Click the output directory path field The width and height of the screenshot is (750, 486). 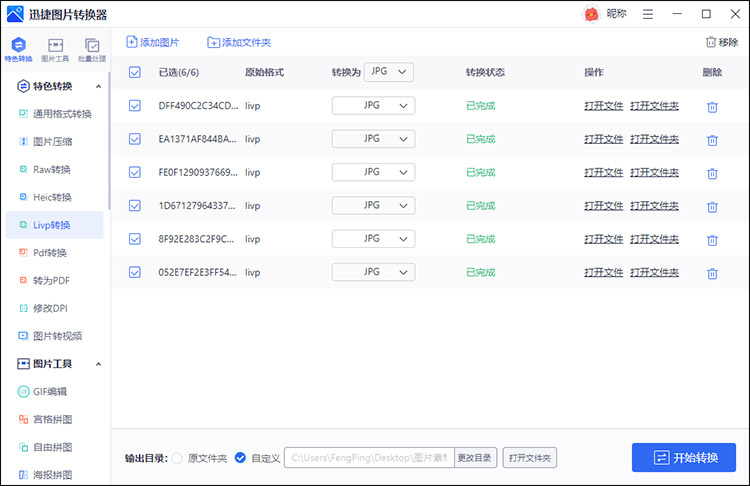tap(369, 458)
